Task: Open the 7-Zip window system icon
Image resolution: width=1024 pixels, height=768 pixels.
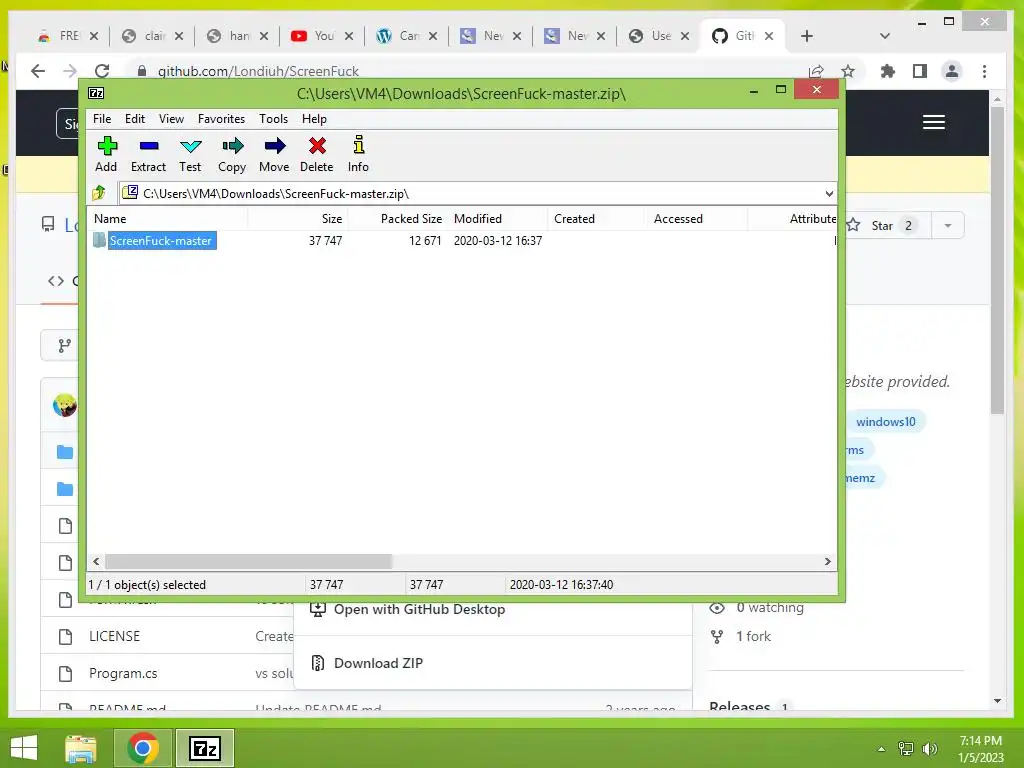Action: (x=96, y=93)
